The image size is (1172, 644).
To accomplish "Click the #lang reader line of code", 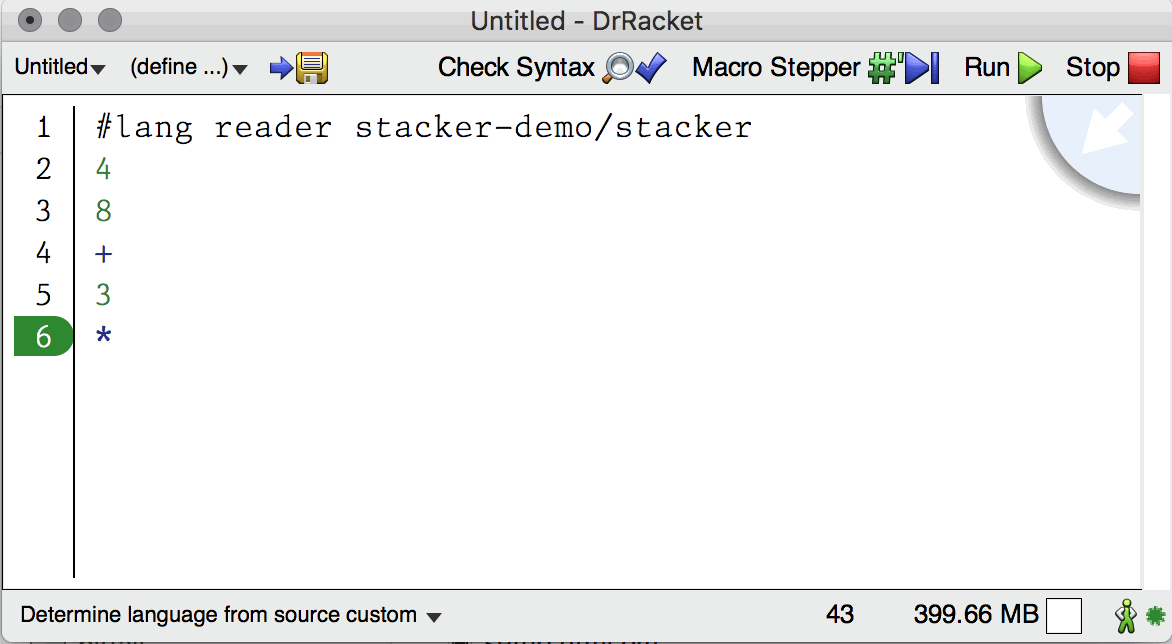I will (x=423, y=128).
